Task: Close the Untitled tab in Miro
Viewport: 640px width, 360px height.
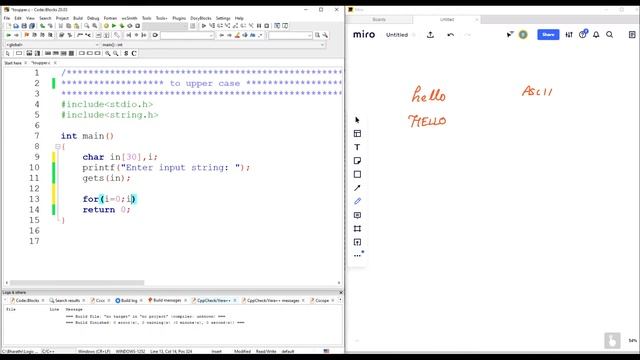Action: tap(476, 20)
